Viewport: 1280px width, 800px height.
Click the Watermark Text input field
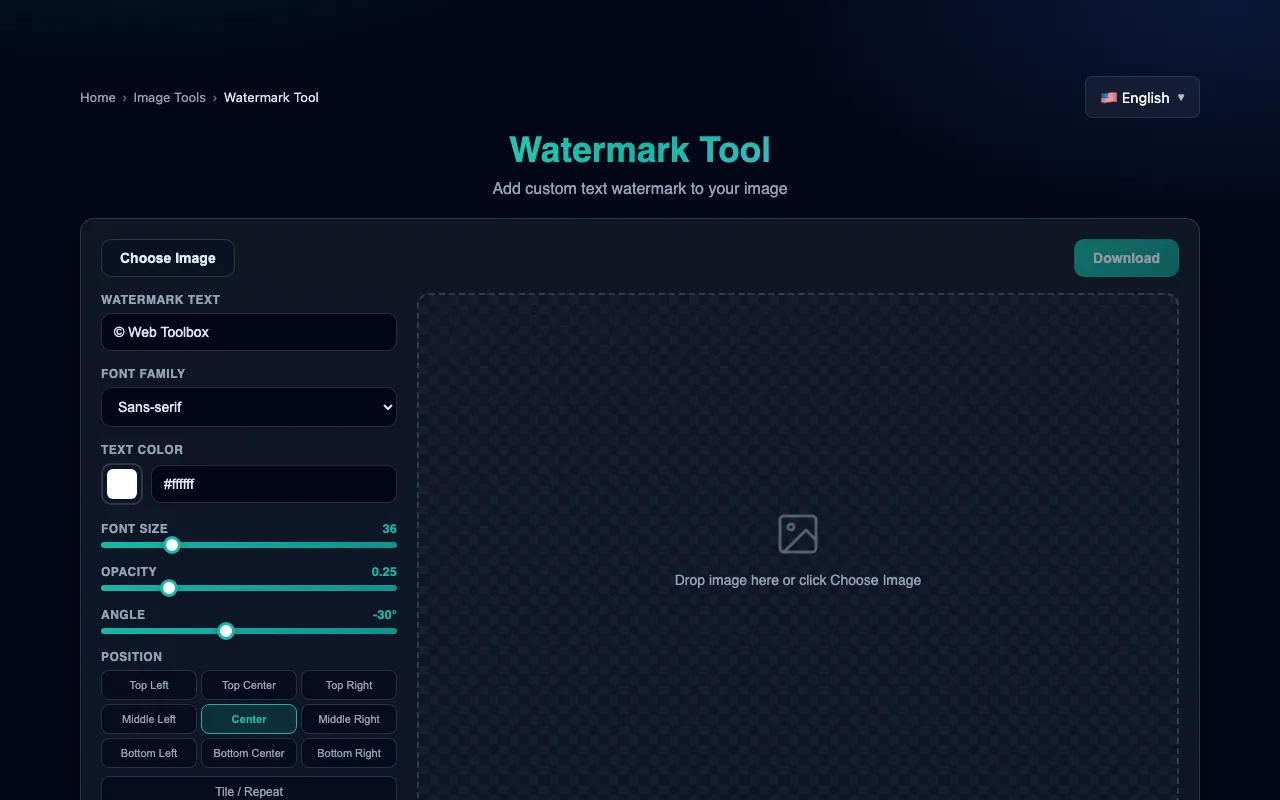point(249,332)
